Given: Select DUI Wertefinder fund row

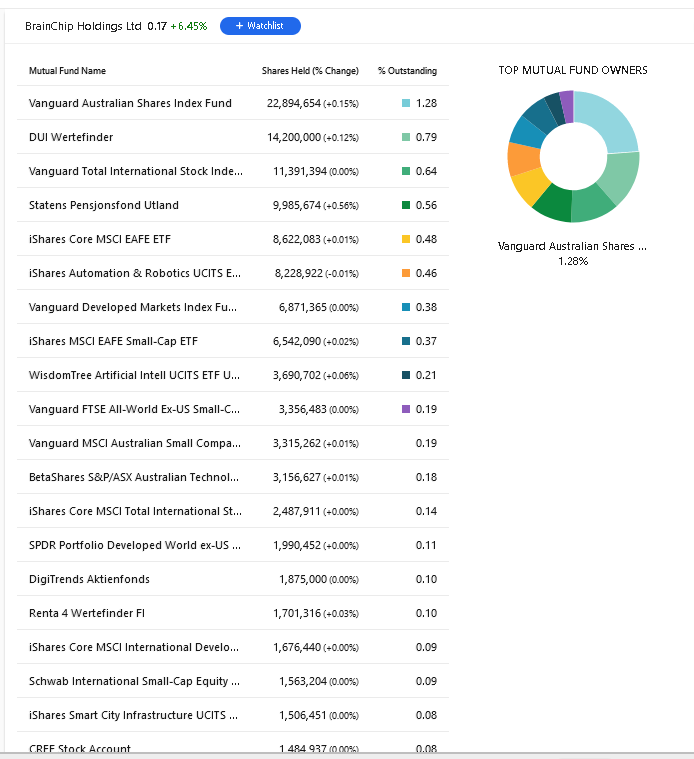Looking at the screenshot, I should click(x=233, y=137).
